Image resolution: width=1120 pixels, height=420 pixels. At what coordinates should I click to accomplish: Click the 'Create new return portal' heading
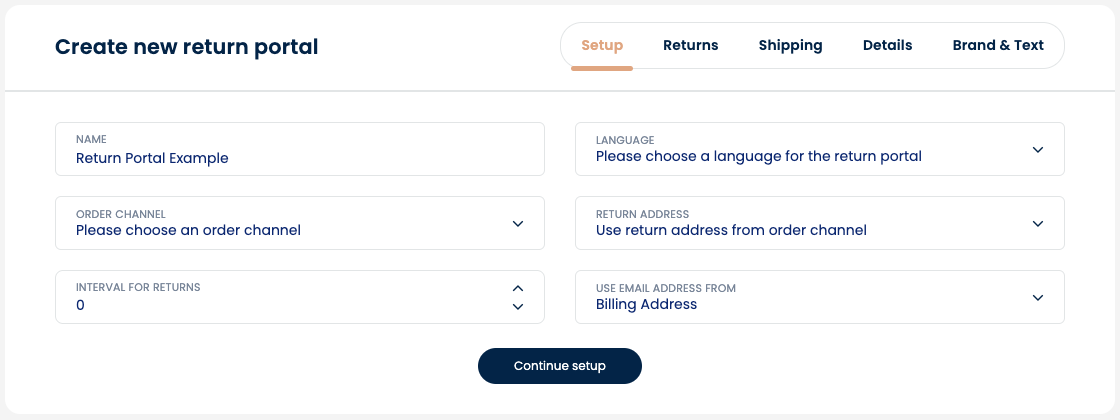click(186, 47)
